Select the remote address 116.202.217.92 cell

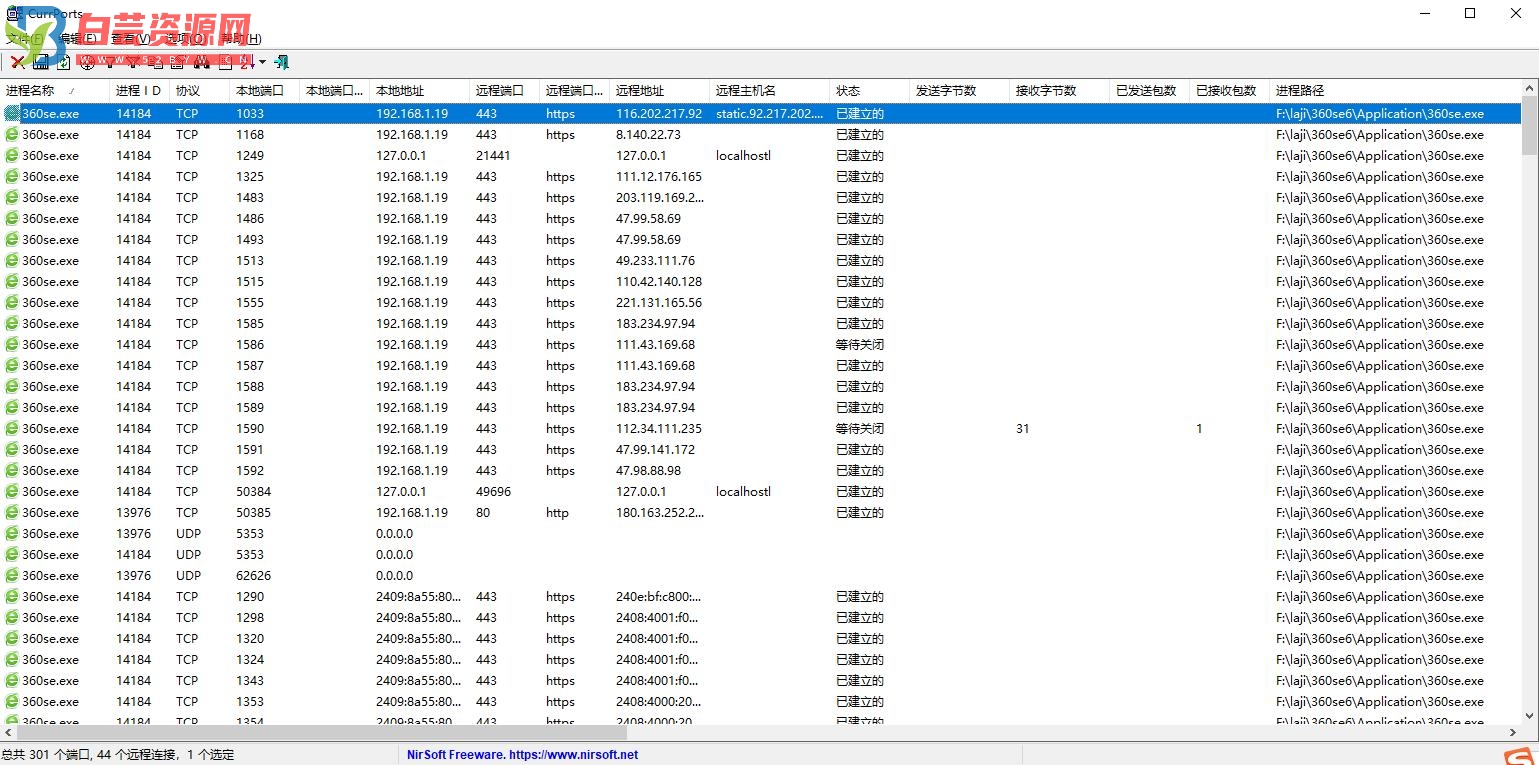click(659, 113)
